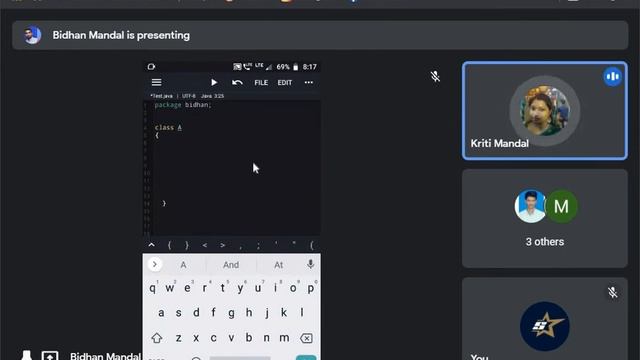Screen dimensions: 640x360
Task: Click 'Bidhan Mandal is presenting' banner text
Action: pos(121,36)
